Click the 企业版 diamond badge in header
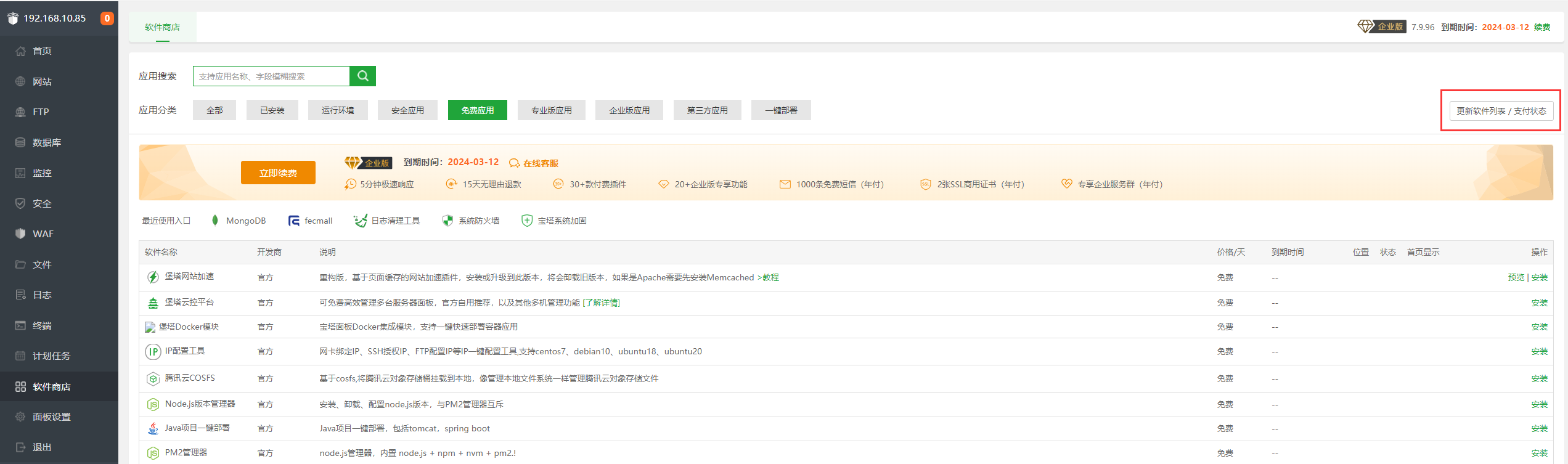Image resolution: width=1568 pixels, height=464 pixels. tap(1381, 26)
